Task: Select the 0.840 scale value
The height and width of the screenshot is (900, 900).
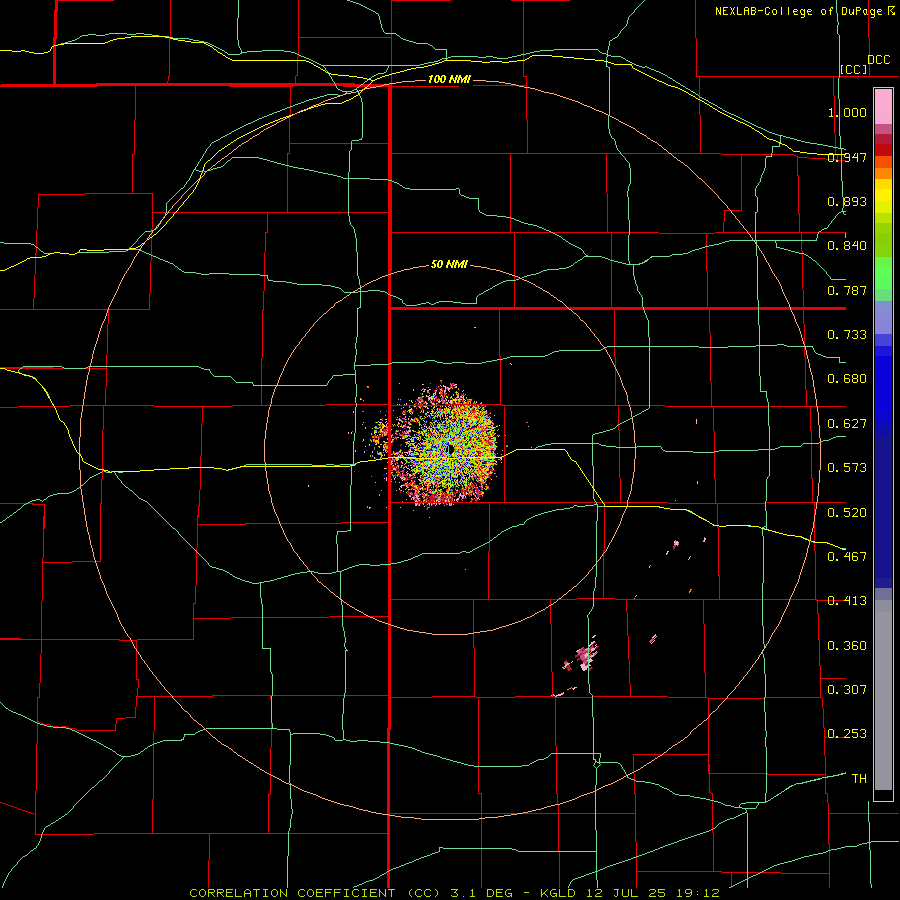Action: [x=847, y=246]
